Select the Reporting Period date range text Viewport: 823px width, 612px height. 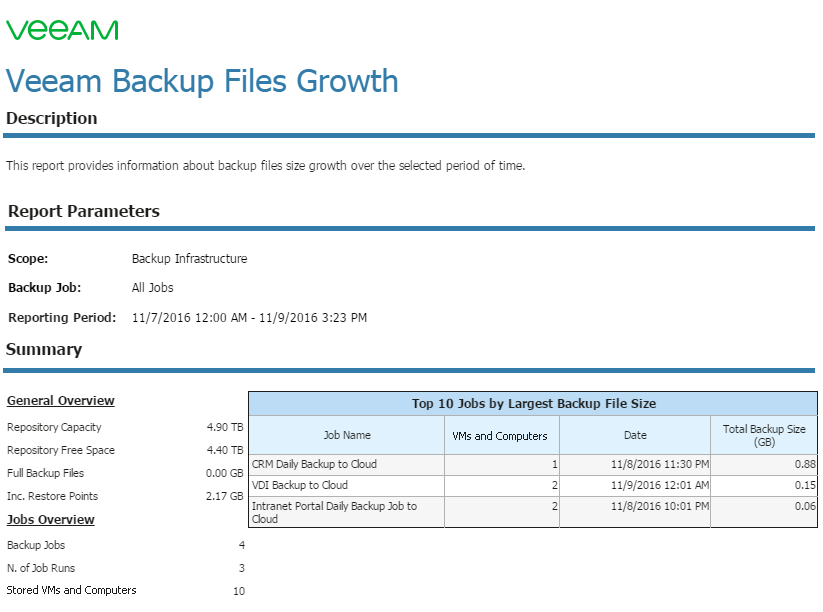249,318
